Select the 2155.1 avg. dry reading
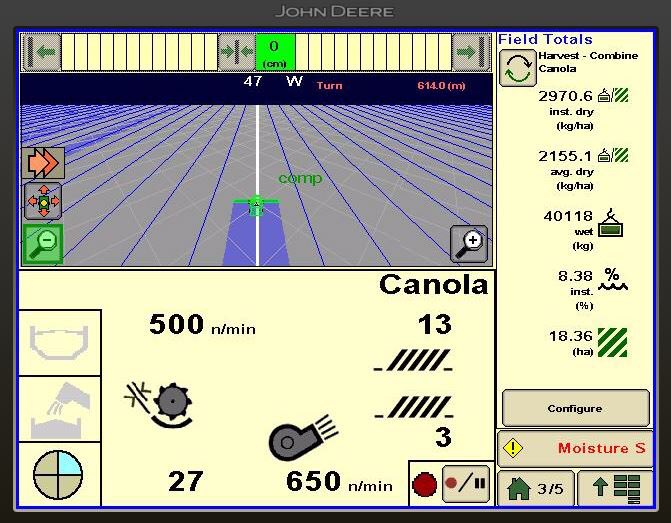This screenshot has height=523, width=671. [566, 156]
